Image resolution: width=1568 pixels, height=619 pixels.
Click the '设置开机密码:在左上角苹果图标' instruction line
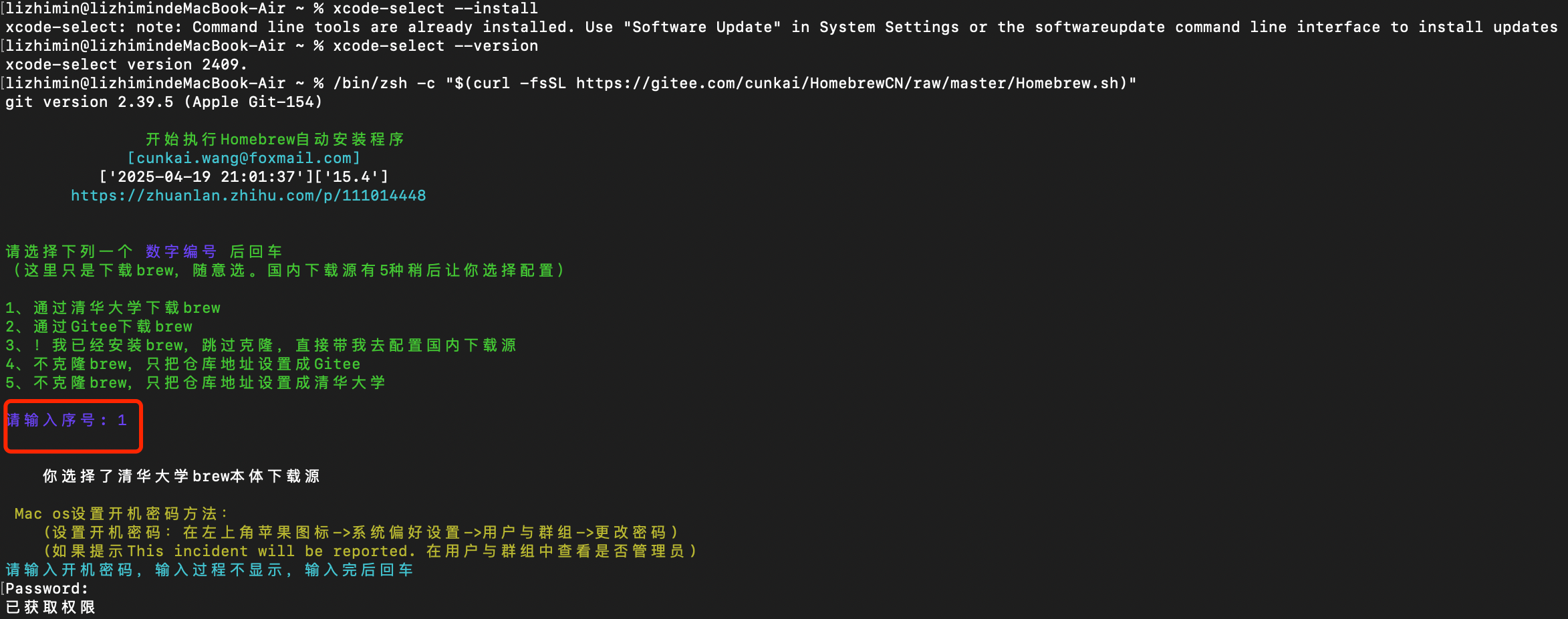coord(361,533)
